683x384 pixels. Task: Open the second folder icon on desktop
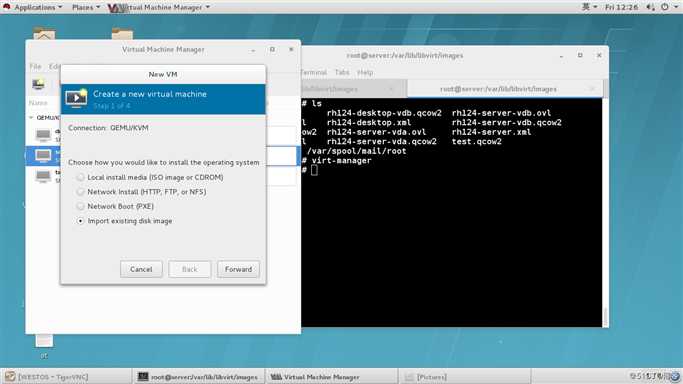pos(122,33)
